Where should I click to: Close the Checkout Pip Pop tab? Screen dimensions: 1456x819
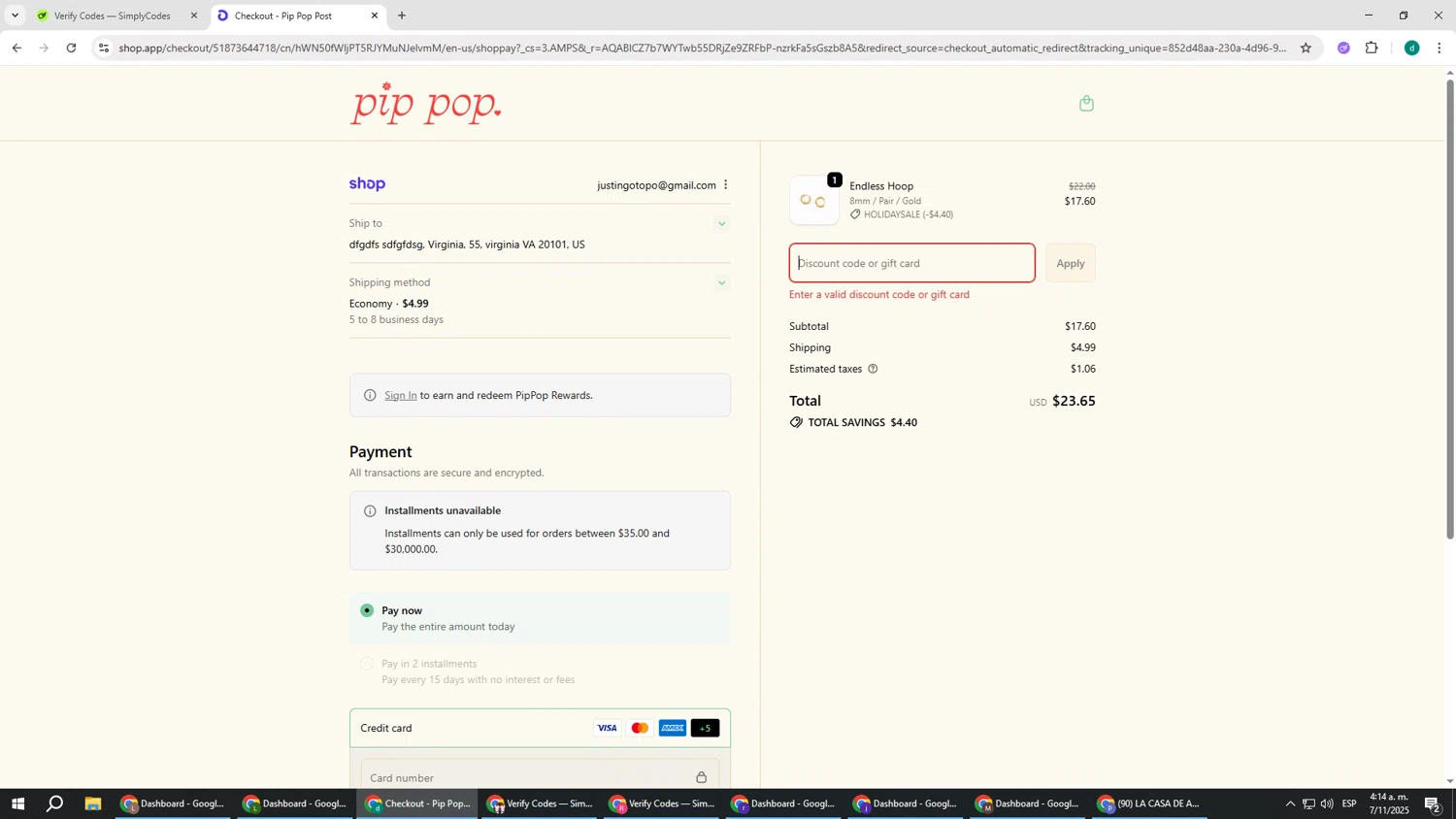click(x=375, y=16)
